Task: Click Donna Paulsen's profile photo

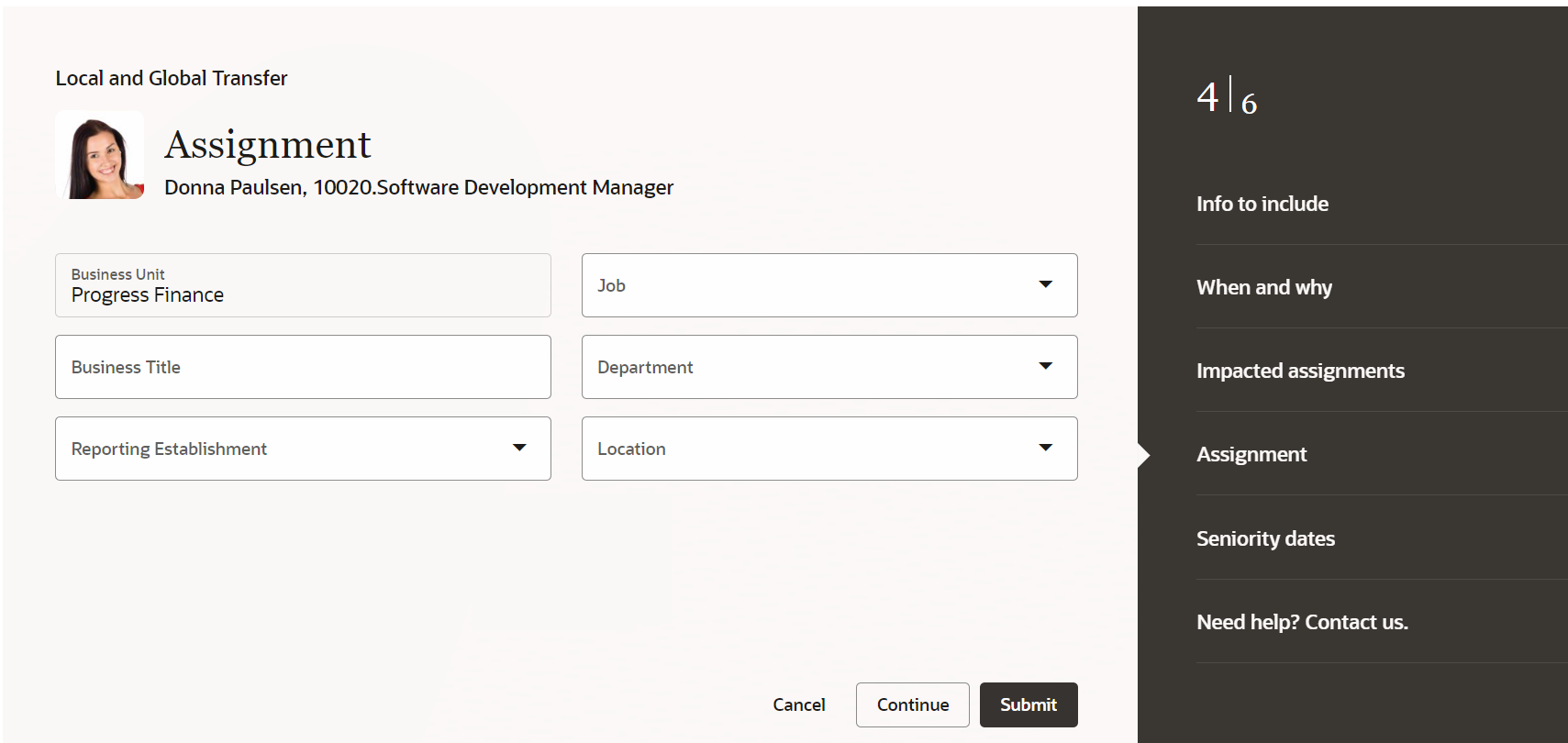Action: [100, 155]
